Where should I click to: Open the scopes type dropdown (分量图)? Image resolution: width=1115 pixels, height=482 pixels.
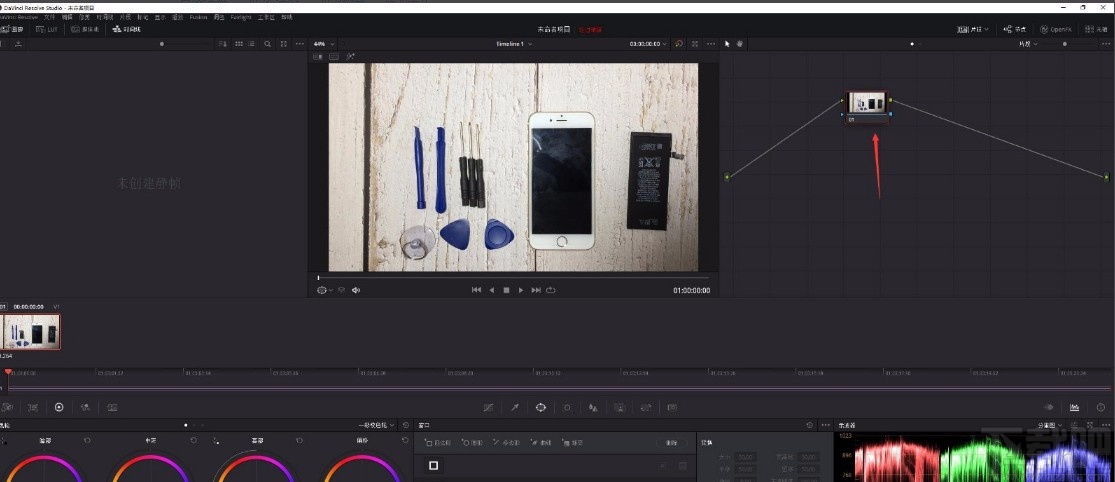pos(1049,425)
